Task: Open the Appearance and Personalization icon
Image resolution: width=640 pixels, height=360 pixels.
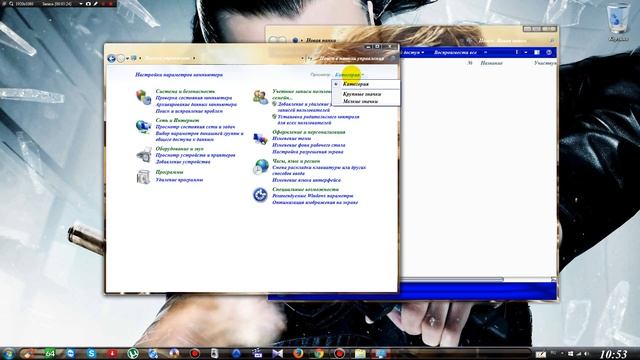Action: click(x=260, y=139)
